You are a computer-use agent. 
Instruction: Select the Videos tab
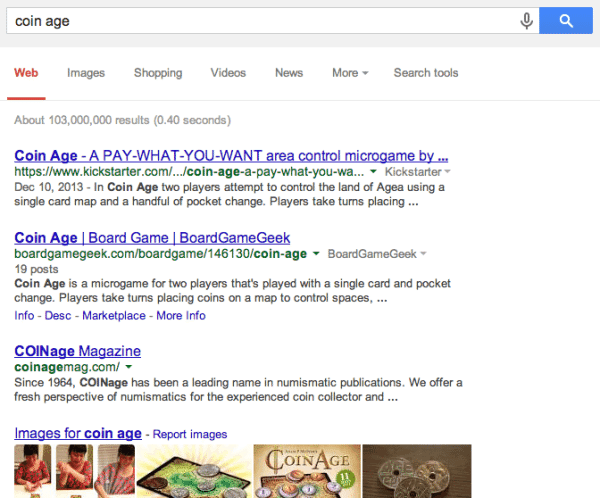pos(228,73)
